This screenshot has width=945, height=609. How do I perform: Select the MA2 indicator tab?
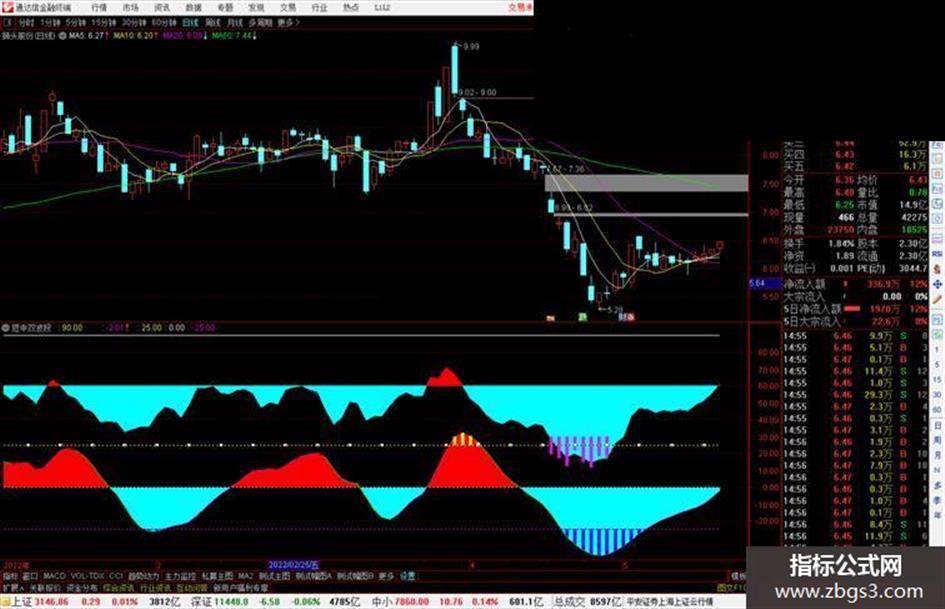coord(245,576)
